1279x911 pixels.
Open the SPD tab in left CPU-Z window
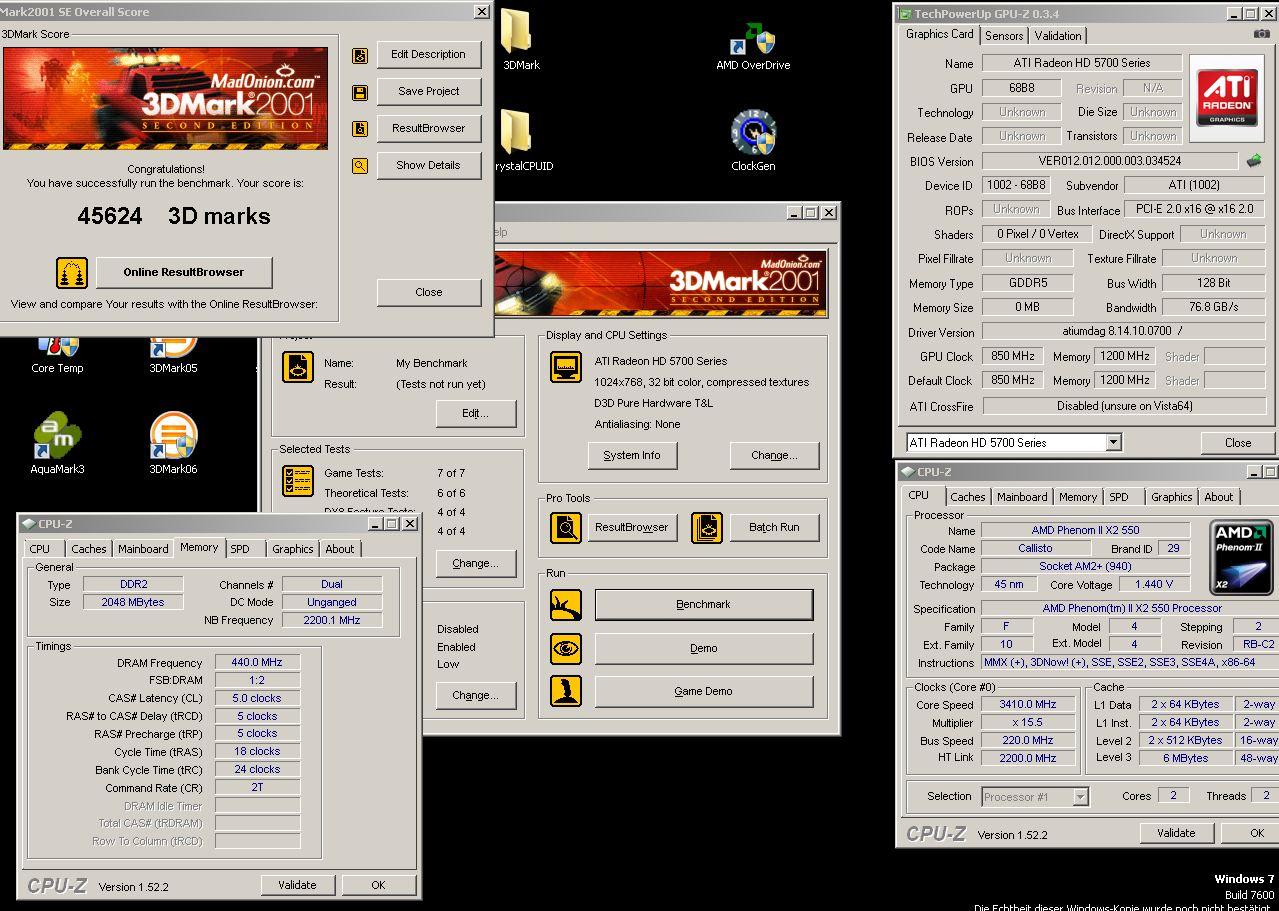tap(240, 549)
